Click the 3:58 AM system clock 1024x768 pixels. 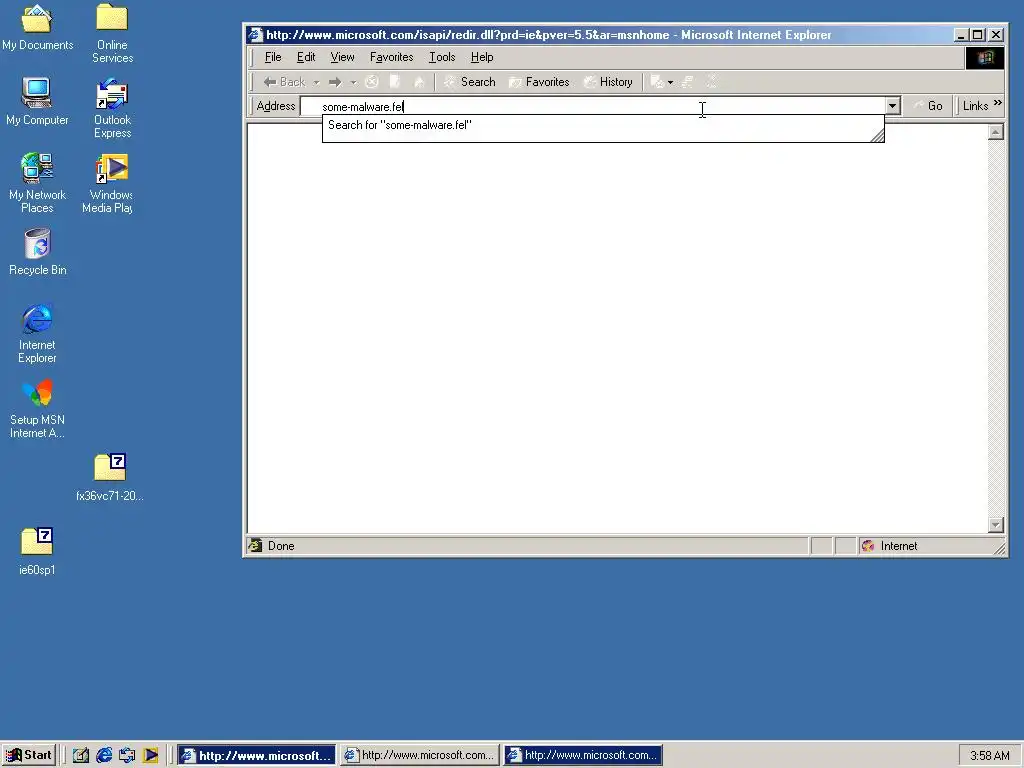pos(989,756)
